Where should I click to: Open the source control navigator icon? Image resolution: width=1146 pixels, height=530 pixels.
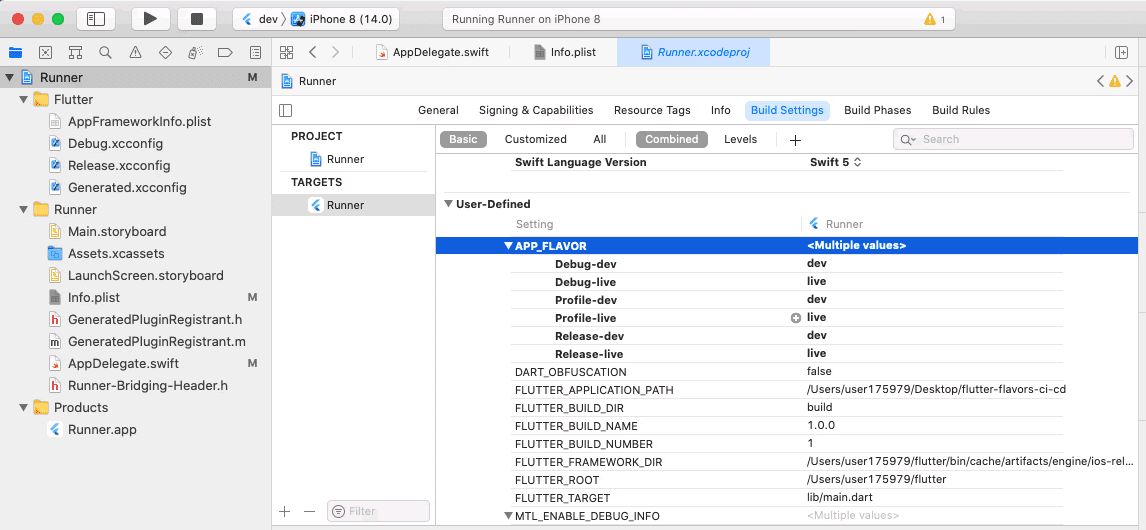click(45, 52)
